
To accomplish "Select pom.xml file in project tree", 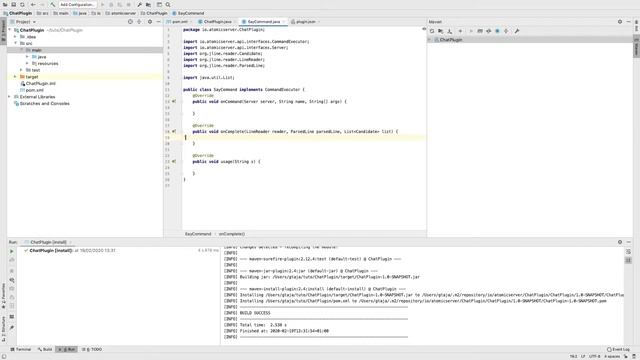I will pyautogui.click(x=31, y=90).
